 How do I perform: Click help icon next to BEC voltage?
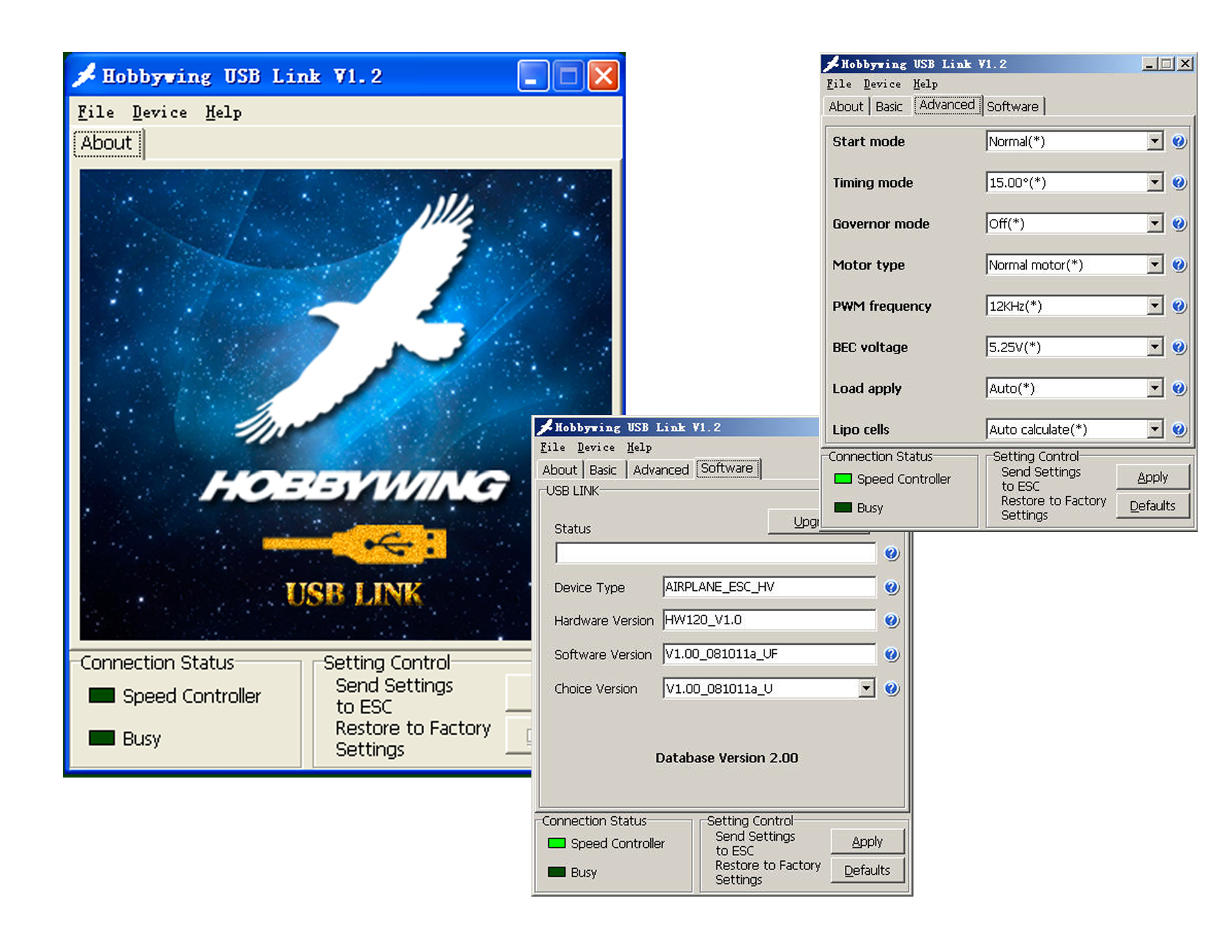point(1179,347)
